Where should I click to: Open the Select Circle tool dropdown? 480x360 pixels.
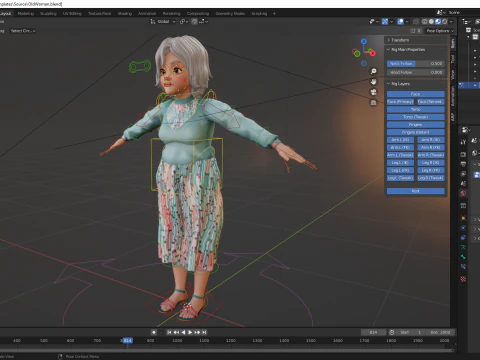(x=22, y=31)
